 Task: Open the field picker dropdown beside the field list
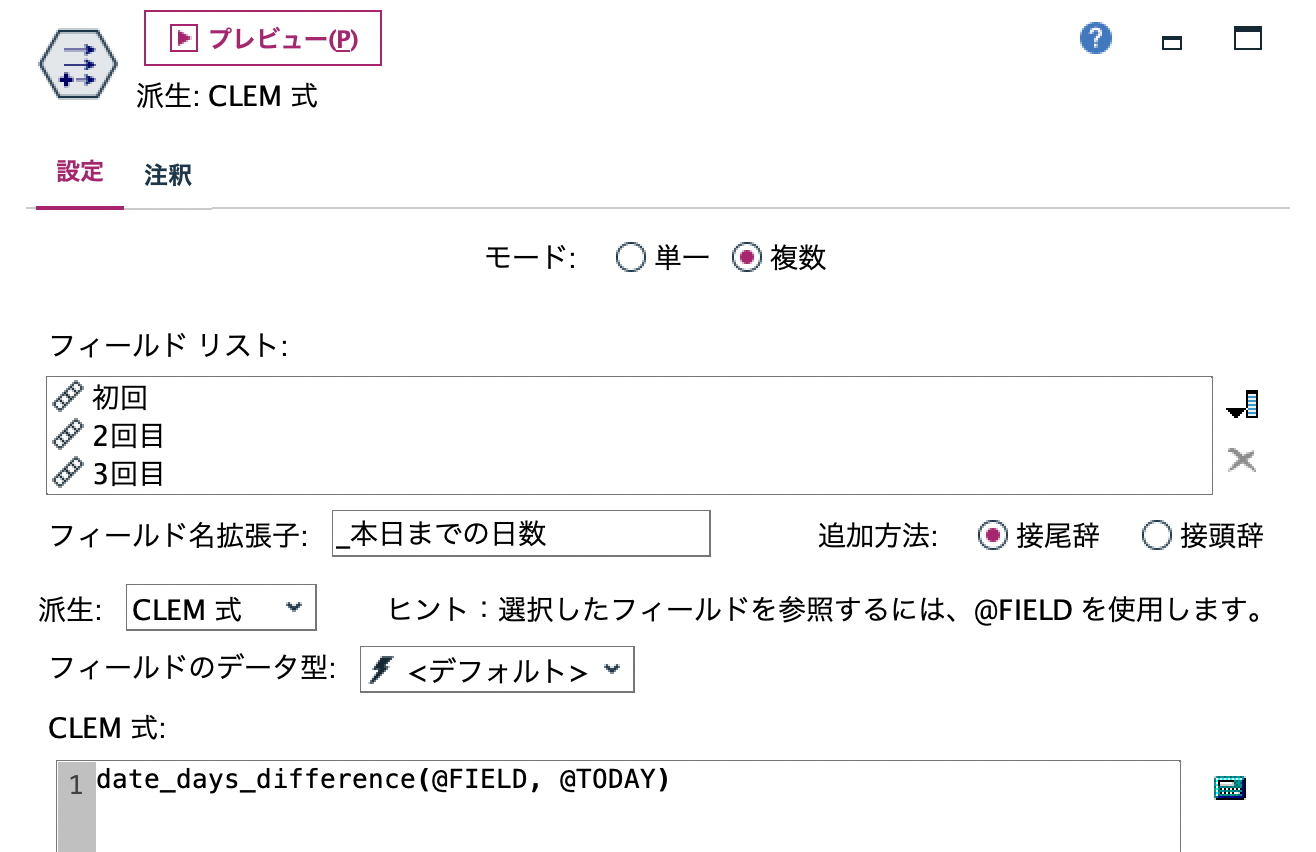(x=1240, y=404)
